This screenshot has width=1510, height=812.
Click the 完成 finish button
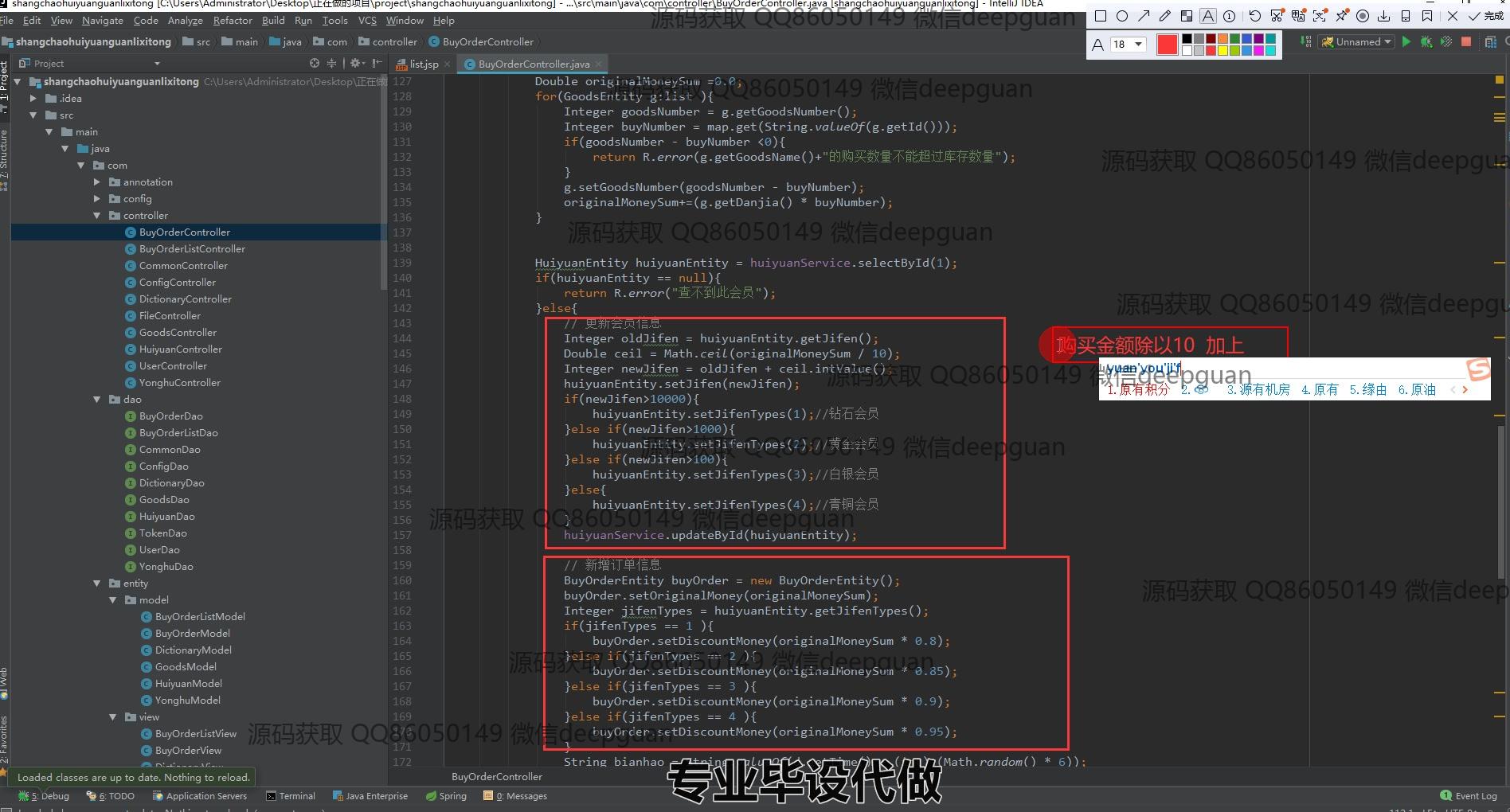tap(1486, 16)
